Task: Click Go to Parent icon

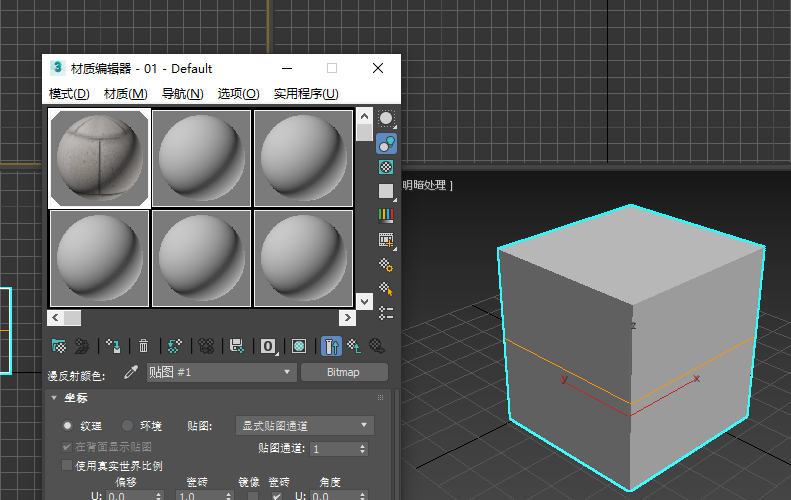Action: click(x=354, y=346)
